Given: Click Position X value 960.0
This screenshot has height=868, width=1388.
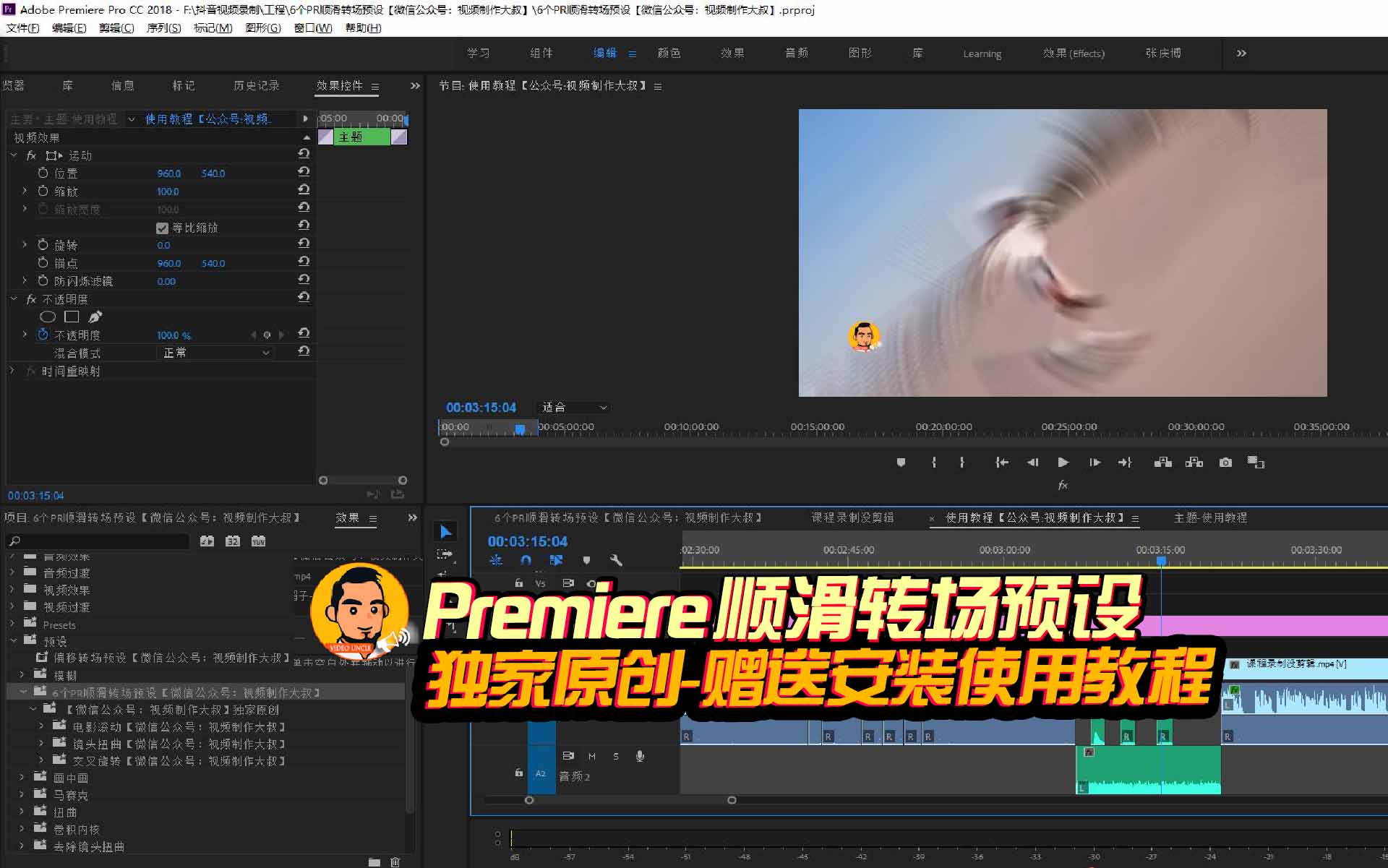Looking at the screenshot, I should (168, 173).
